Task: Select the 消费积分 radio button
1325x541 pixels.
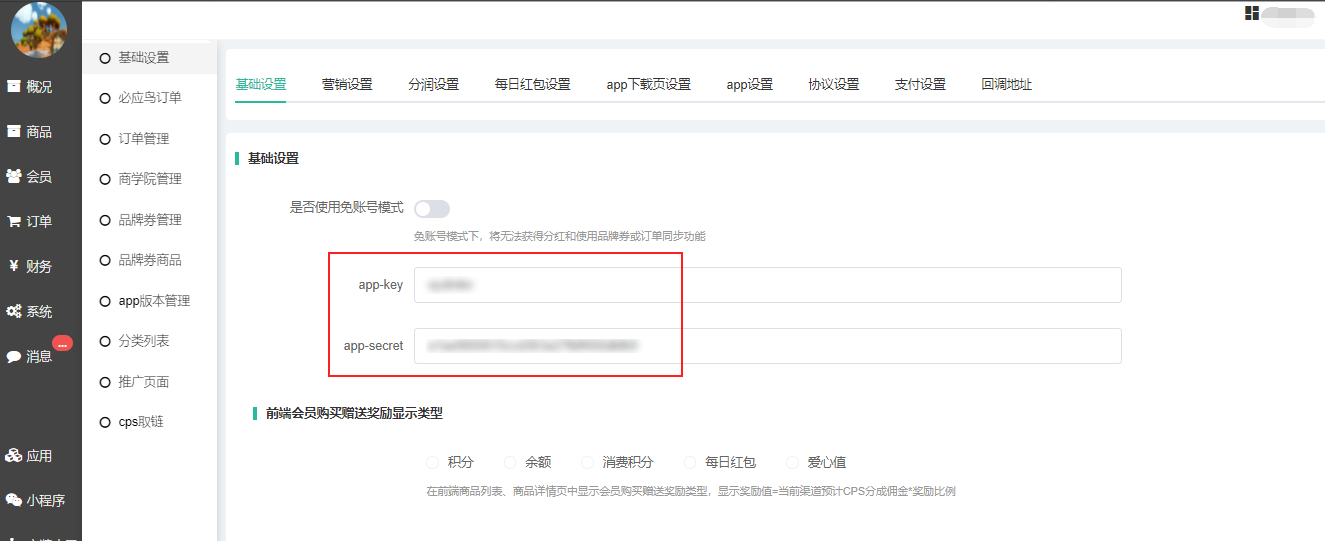Action: coord(587,462)
